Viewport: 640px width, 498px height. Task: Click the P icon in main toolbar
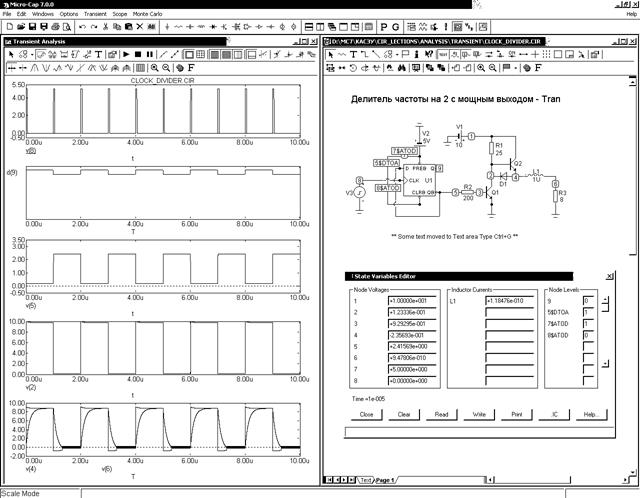(x=384, y=27)
